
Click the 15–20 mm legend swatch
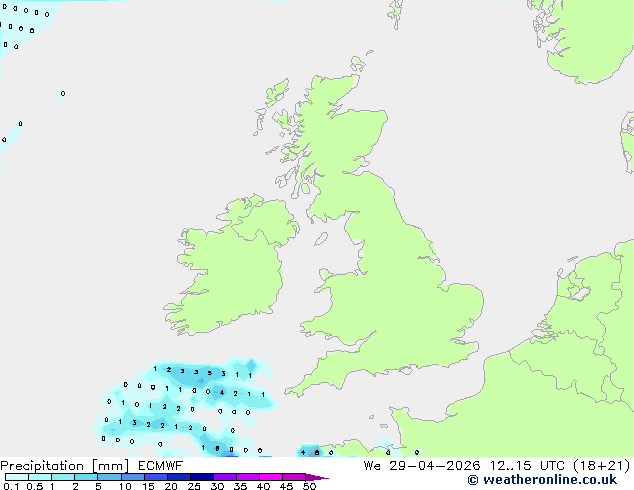[x=156, y=477]
